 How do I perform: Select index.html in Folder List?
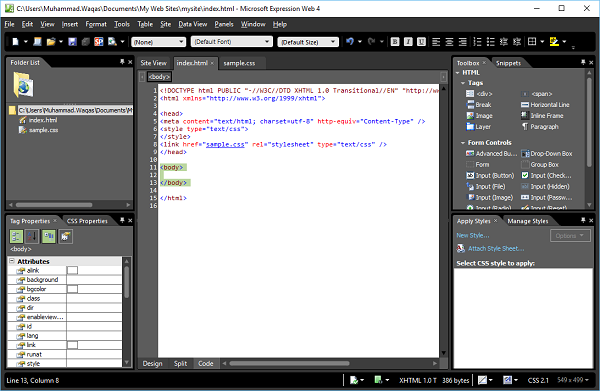[42, 120]
